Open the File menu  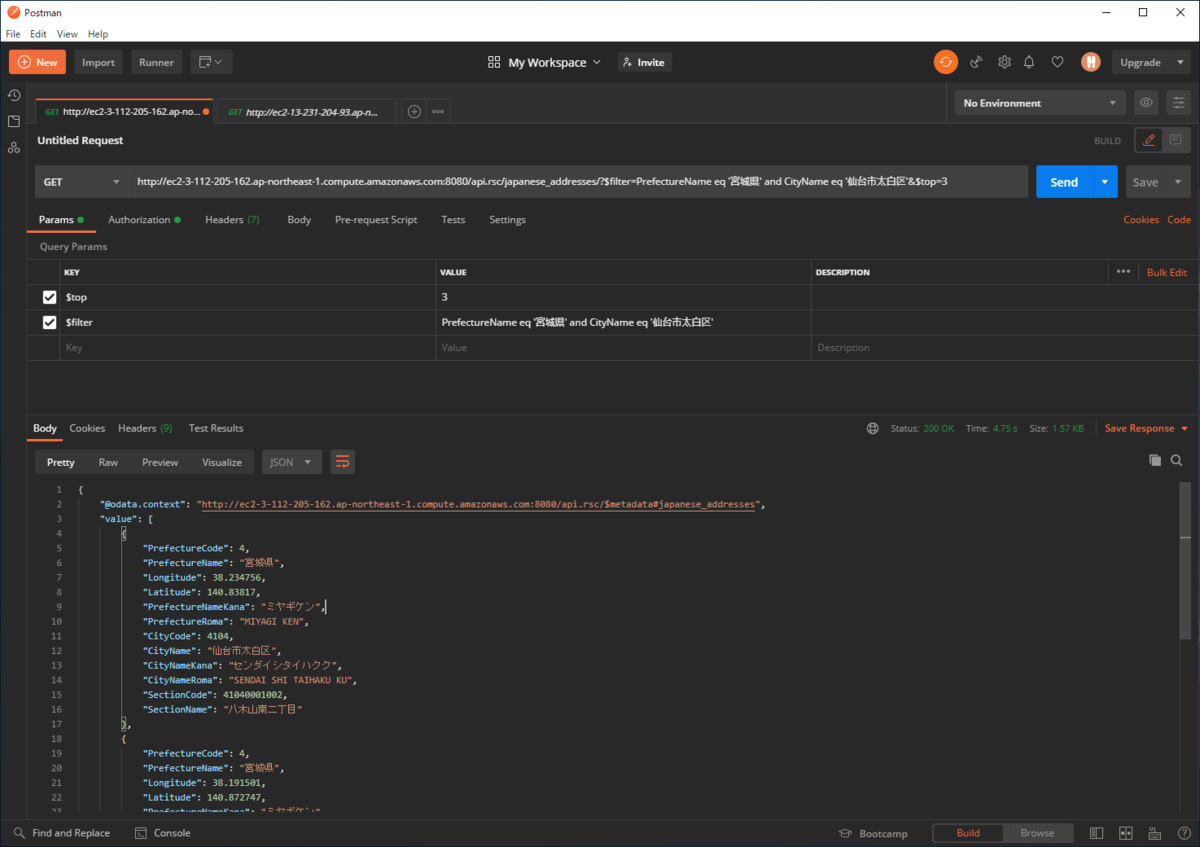13,34
